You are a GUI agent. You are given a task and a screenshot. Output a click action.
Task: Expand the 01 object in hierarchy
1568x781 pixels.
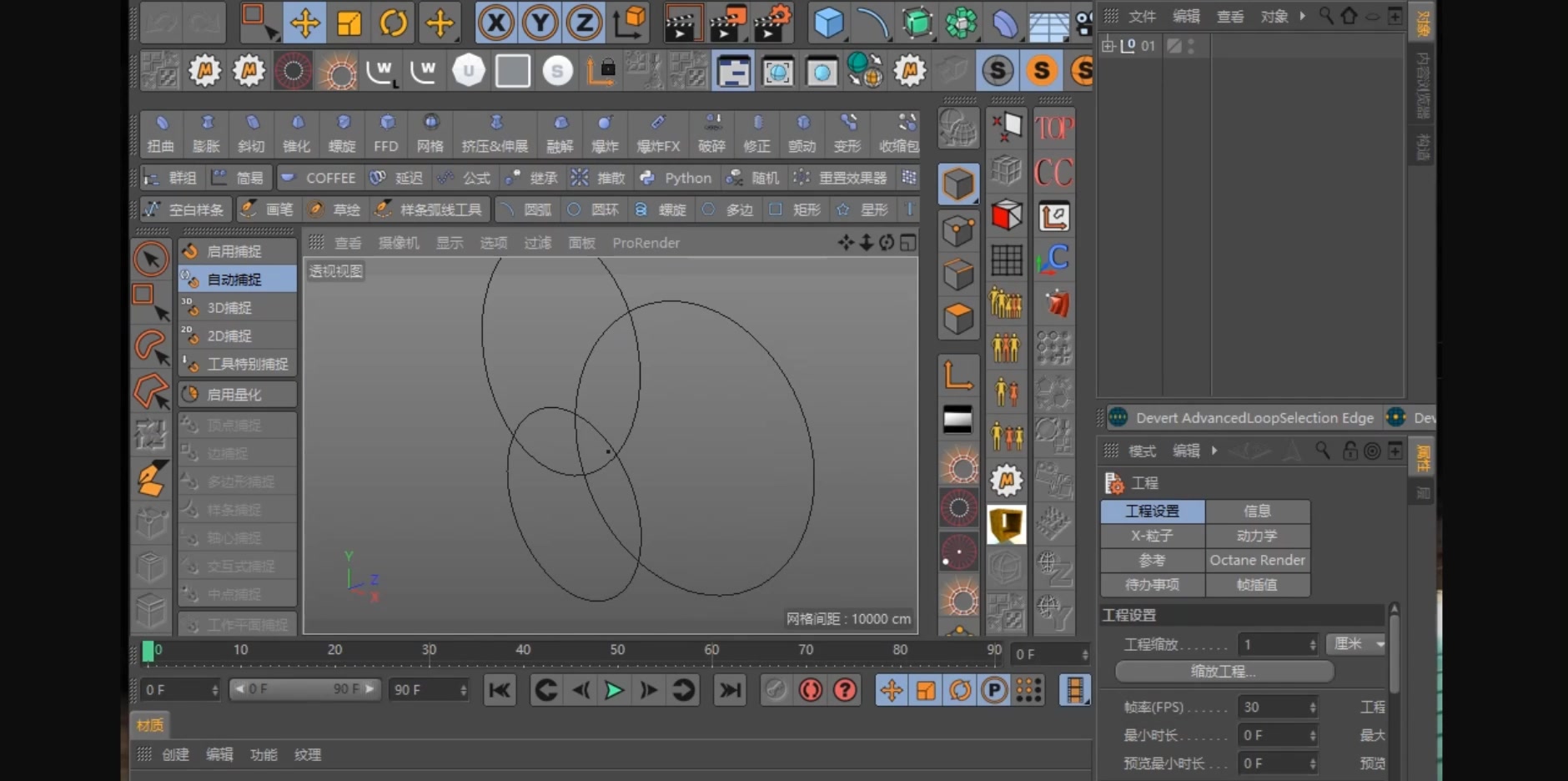pyautogui.click(x=1108, y=46)
